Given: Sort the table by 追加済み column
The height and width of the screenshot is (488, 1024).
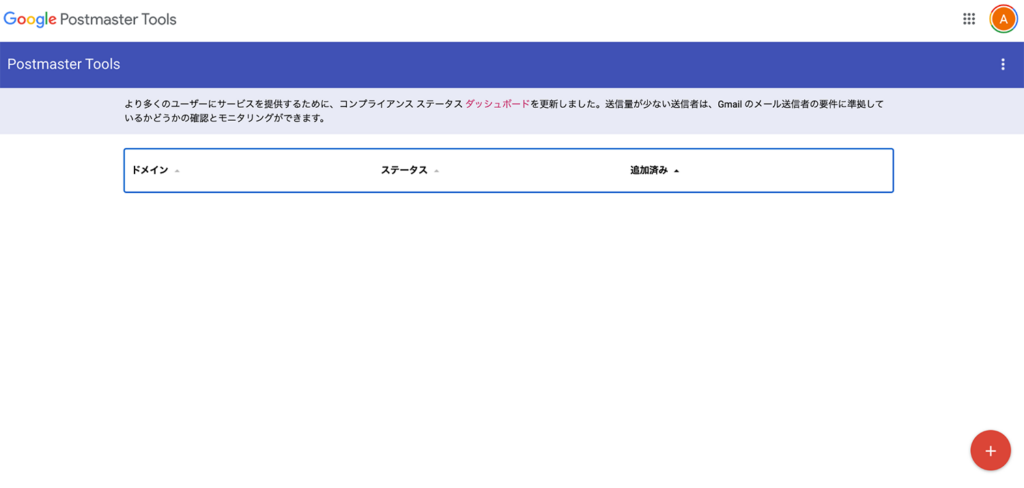Looking at the screenshot, I should tap(654, 171).
